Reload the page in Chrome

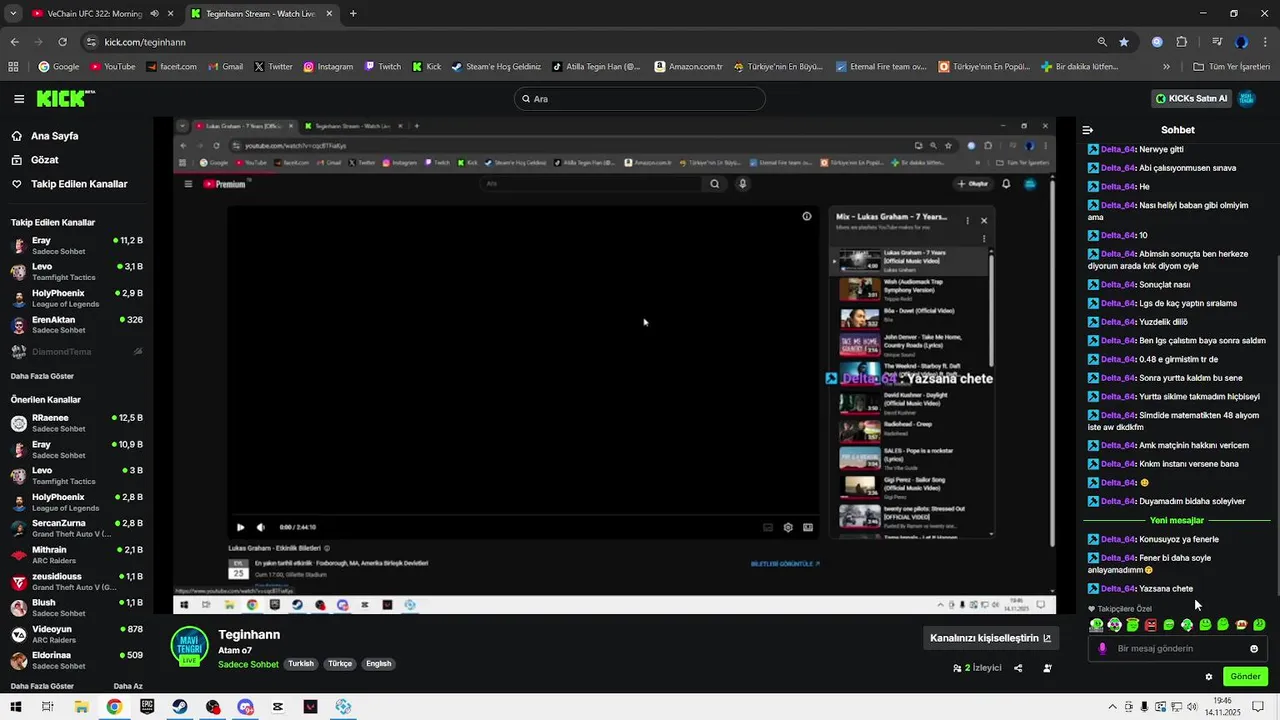click(62, 42)
